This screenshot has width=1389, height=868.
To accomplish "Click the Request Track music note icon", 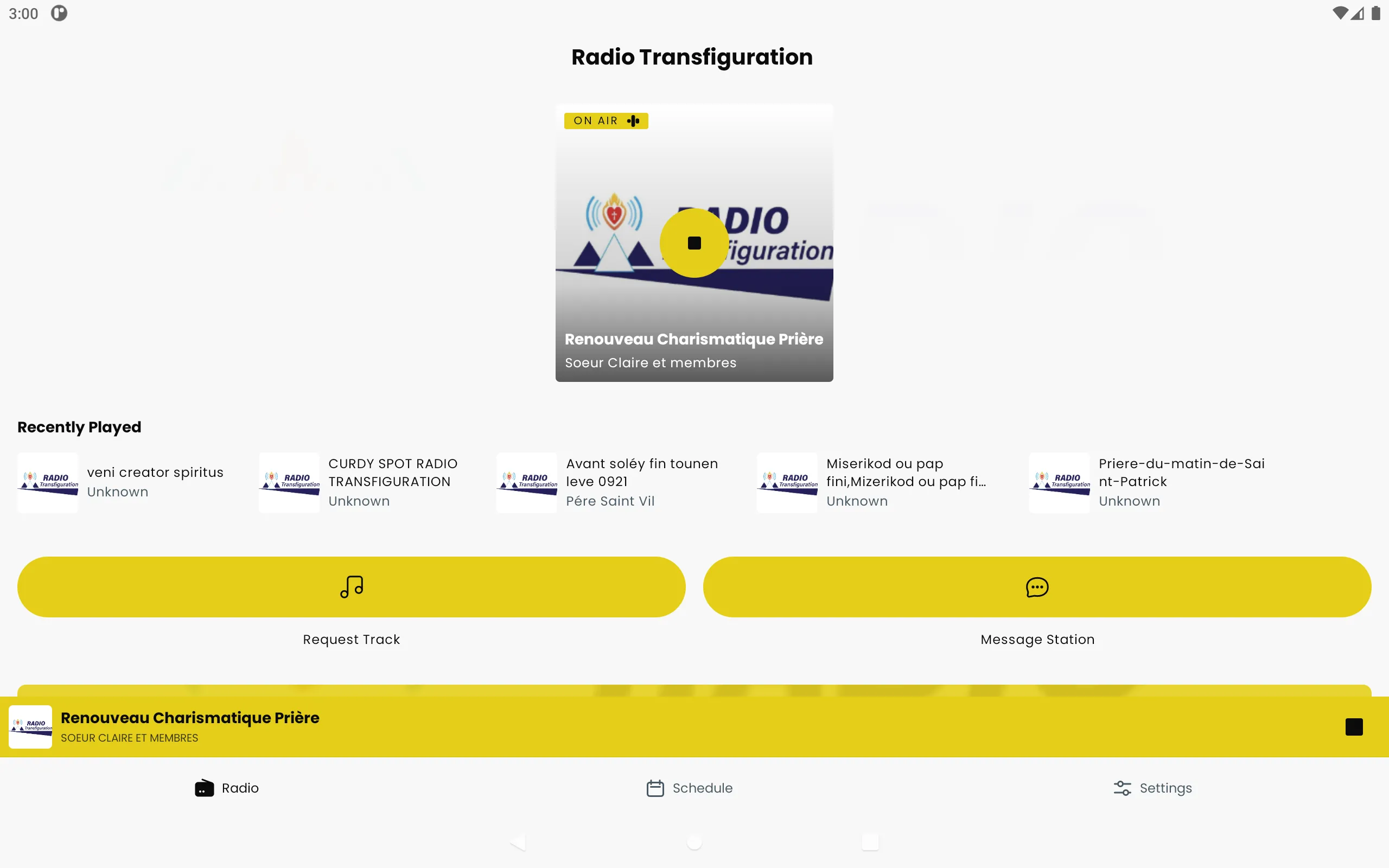I will click(x=351, y=587).
